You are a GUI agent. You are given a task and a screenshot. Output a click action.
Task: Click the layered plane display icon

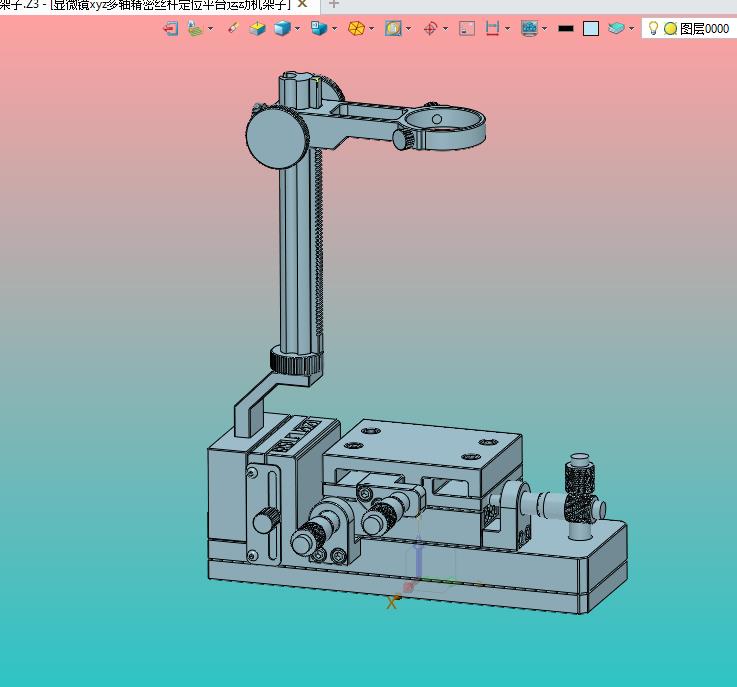(x=196, y=29)
